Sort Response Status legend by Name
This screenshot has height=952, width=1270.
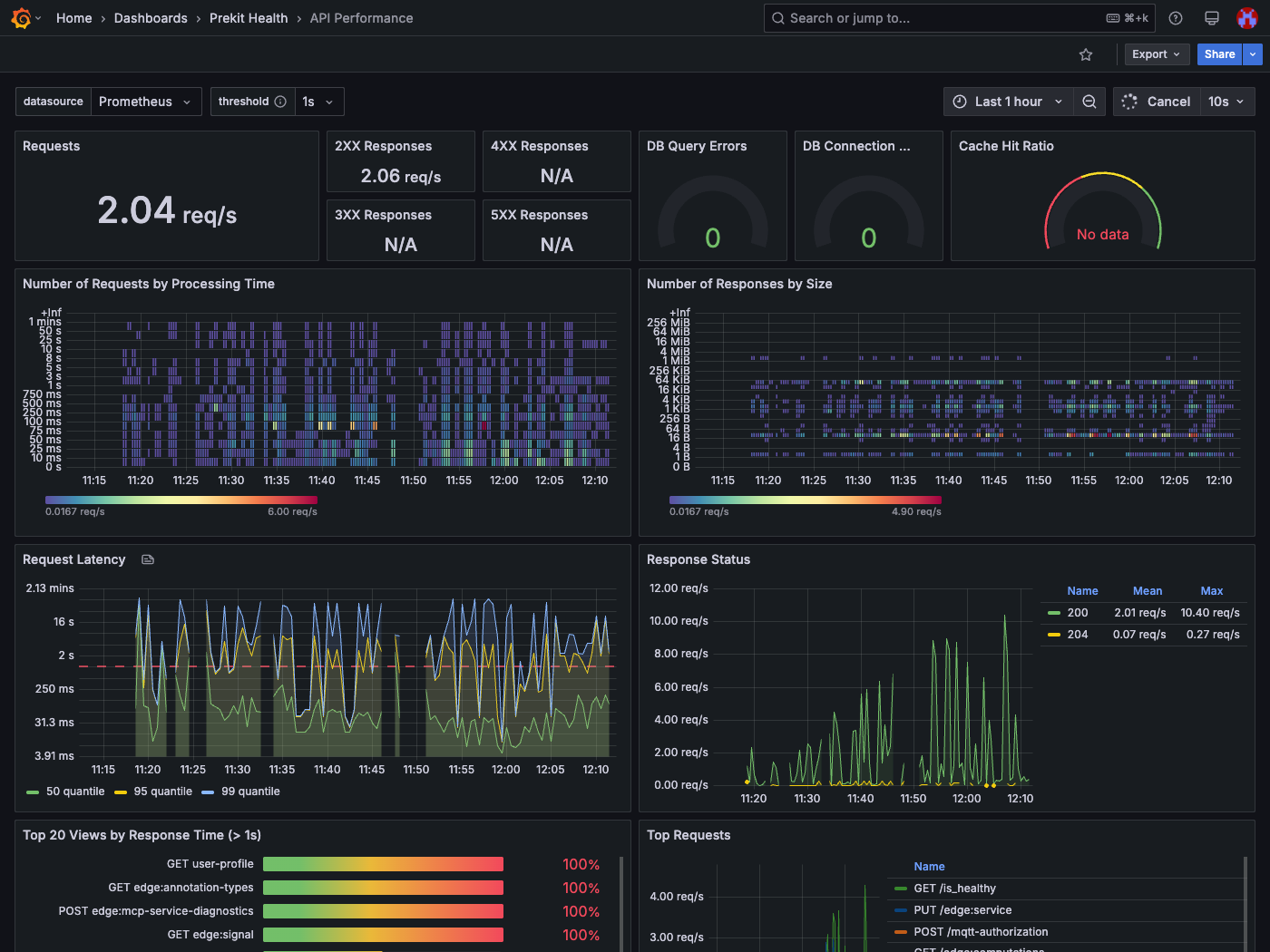[x=1082, y=591]
